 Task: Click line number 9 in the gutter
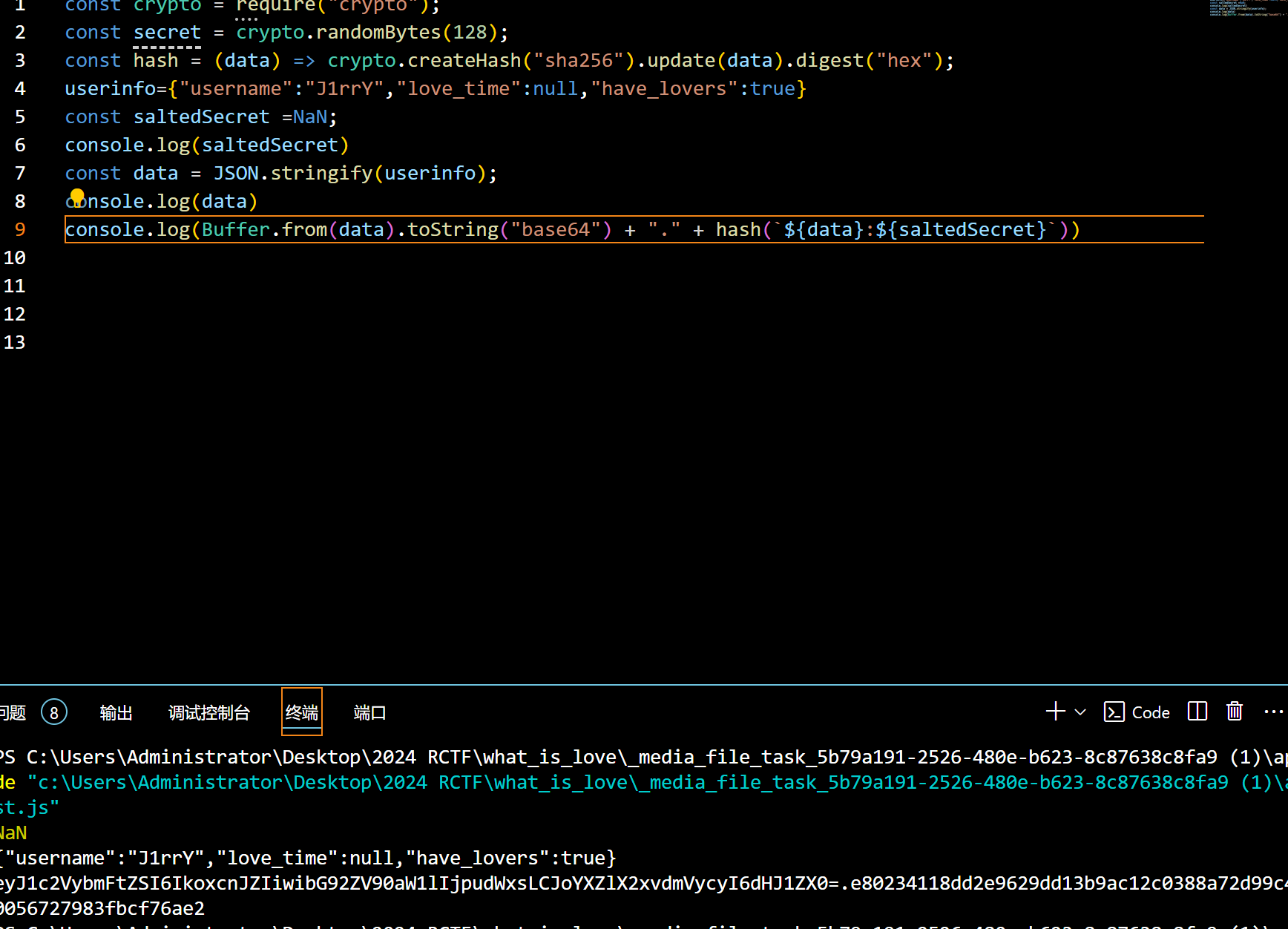20,229
